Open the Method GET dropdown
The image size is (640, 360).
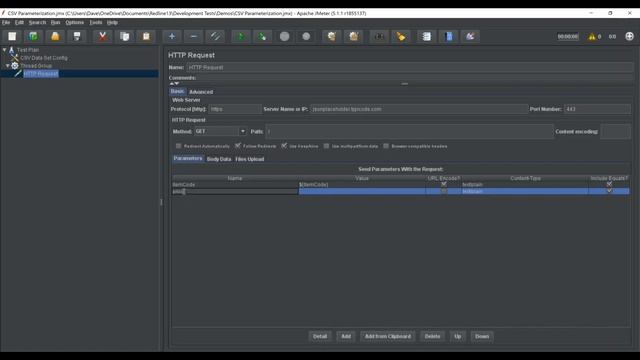point(242,131)
